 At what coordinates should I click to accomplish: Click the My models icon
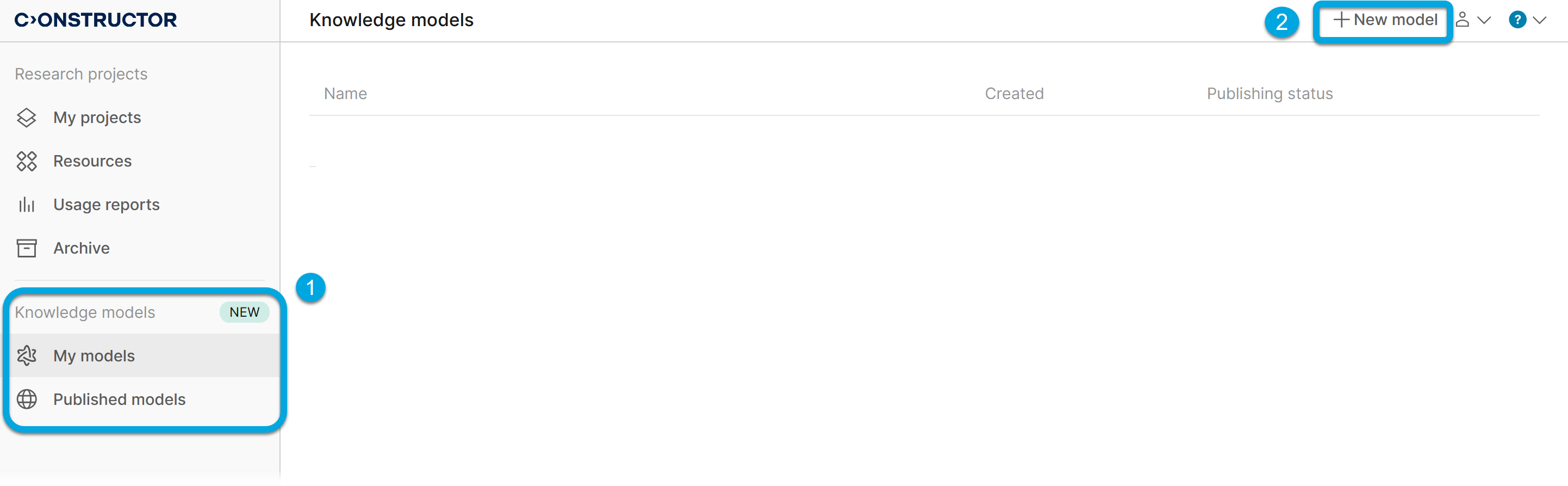(27, 356)
